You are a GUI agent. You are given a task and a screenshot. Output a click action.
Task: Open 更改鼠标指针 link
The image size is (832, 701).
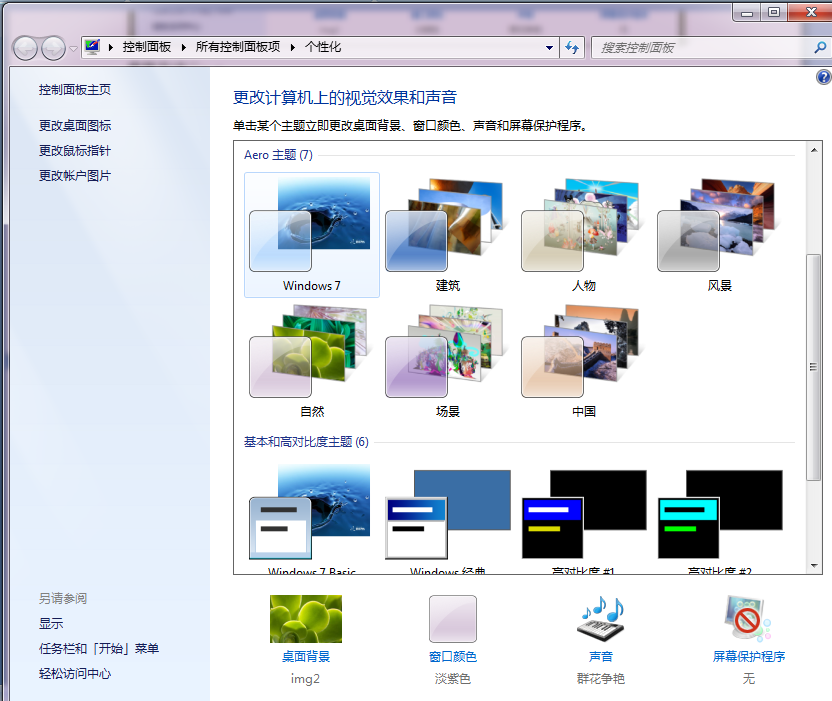click(x=75, y=151)
